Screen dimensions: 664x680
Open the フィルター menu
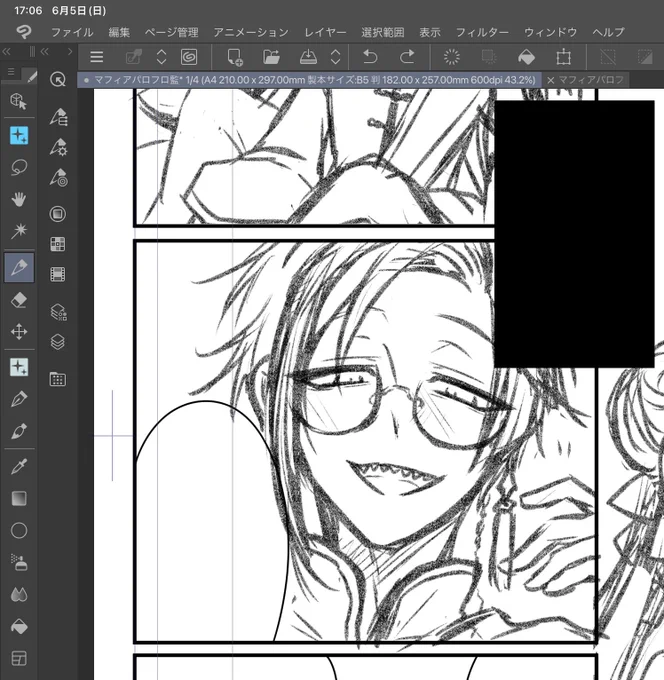(x=482, y=32)
